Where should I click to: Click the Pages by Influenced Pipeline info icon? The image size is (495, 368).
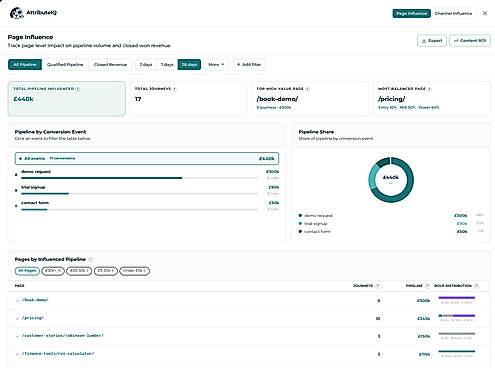[x=91, y=259]
